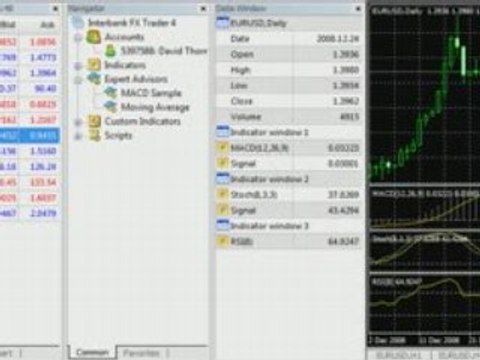Close the Market Watch panel
Image resolution: width=480 pixels, height=360 pixels.
tap(55, 9)
